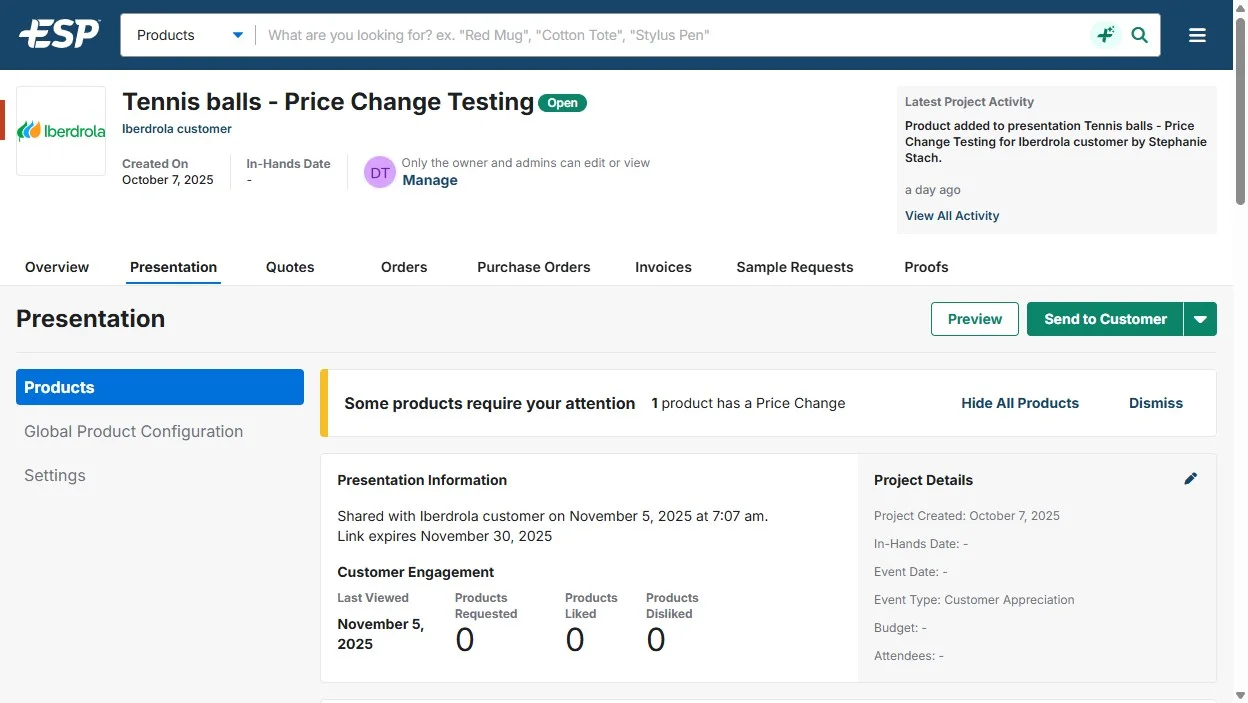Switch to the Quotes tab

point(290,267)
